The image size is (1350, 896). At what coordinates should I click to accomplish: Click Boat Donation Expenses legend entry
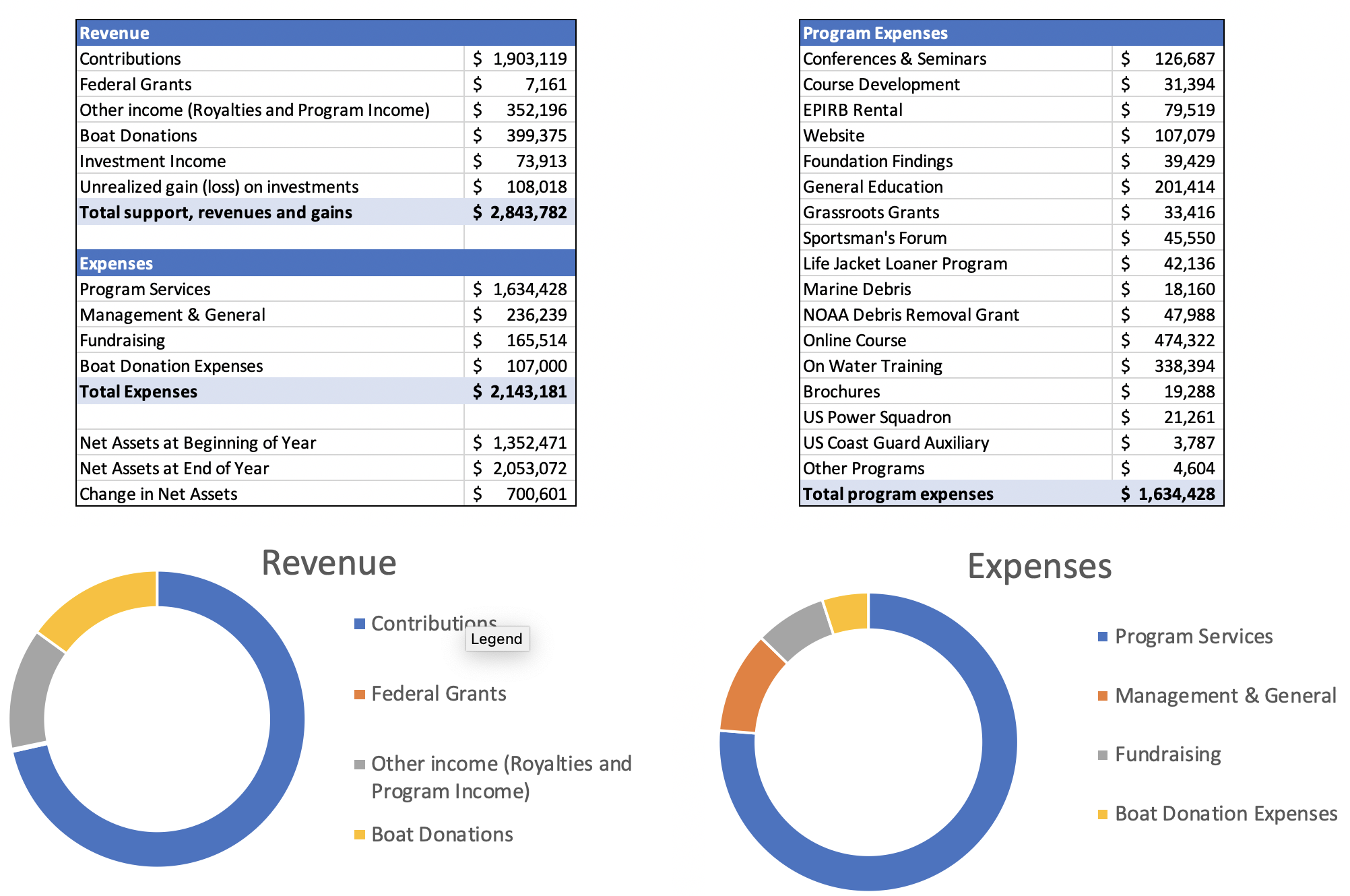click(1218, 814)
